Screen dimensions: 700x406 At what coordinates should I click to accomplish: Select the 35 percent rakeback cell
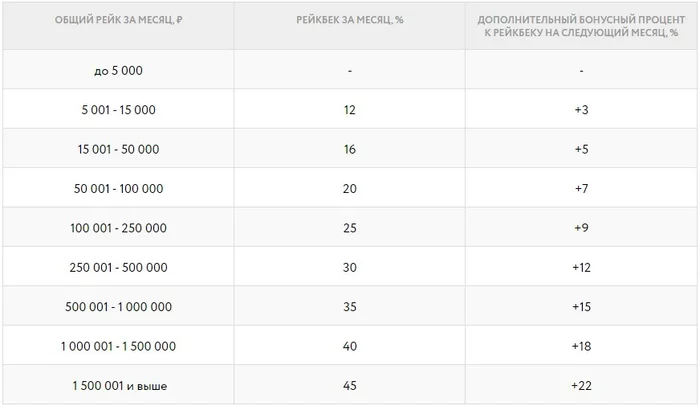click(x=349, y=306)
